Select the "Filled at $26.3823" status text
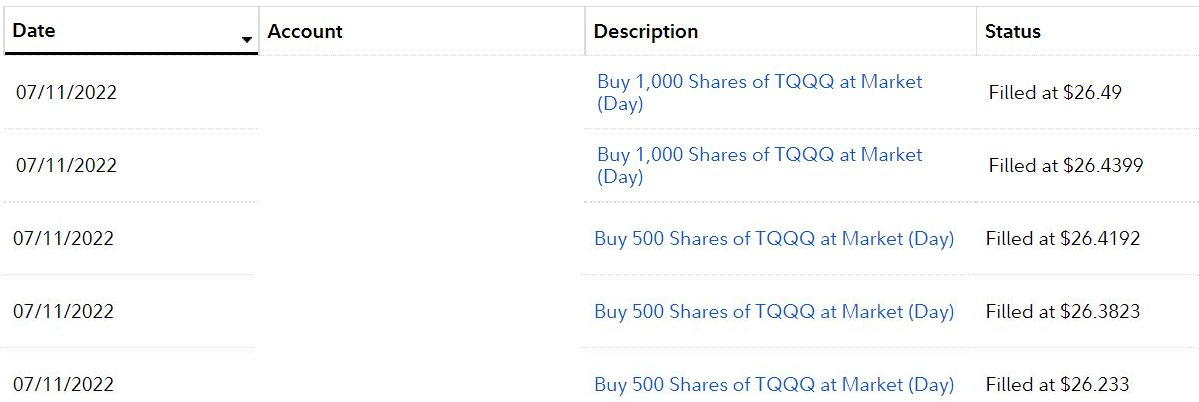1199x402 pixels. [x=1063, y=312]
